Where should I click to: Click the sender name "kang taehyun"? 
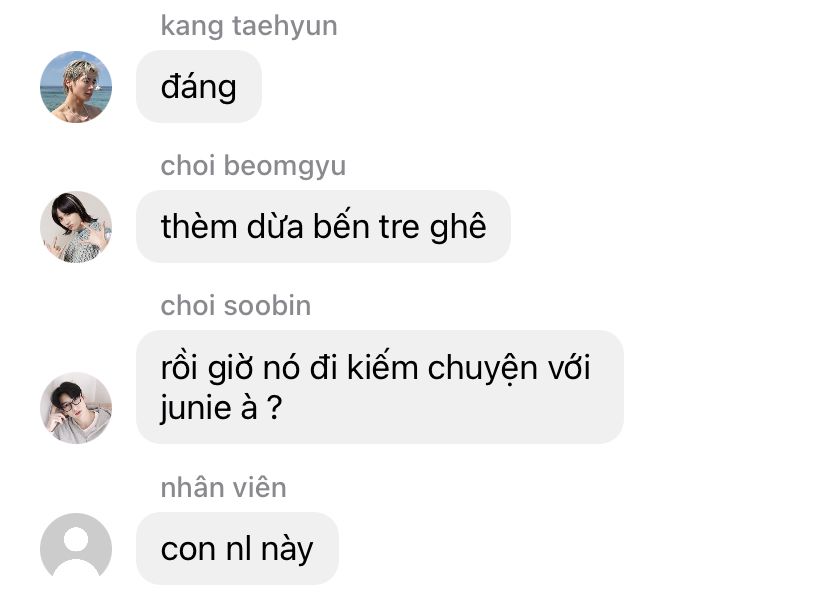tap(249, 26)
